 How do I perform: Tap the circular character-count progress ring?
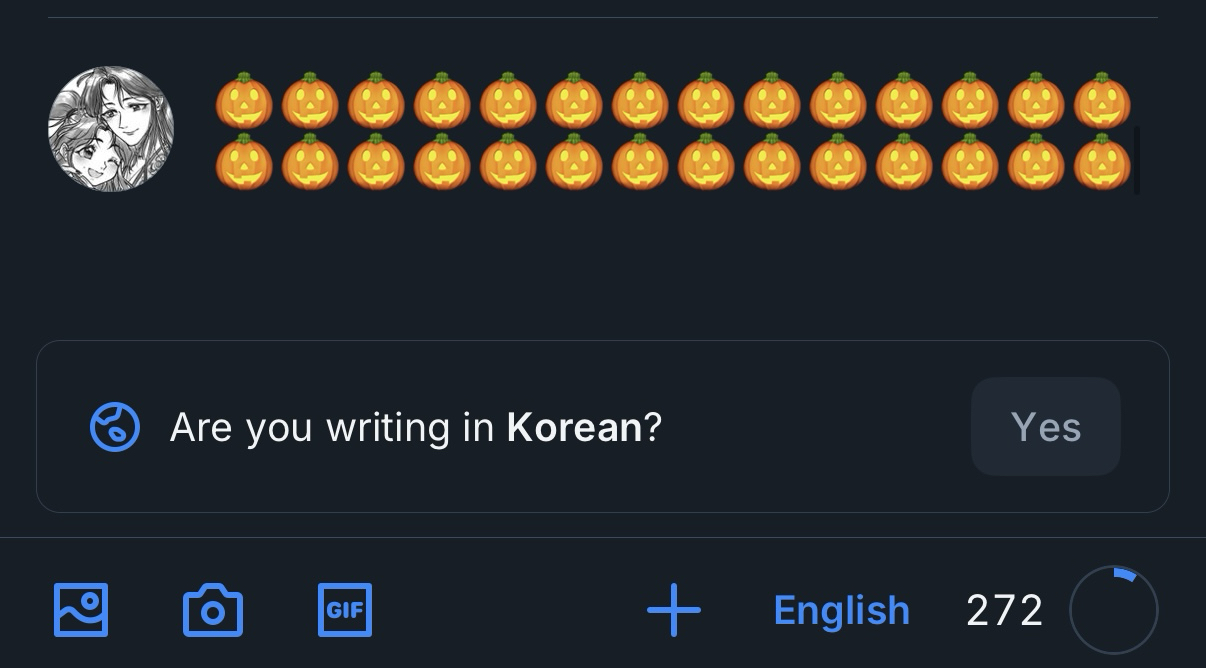click(x=1113, y=610)
